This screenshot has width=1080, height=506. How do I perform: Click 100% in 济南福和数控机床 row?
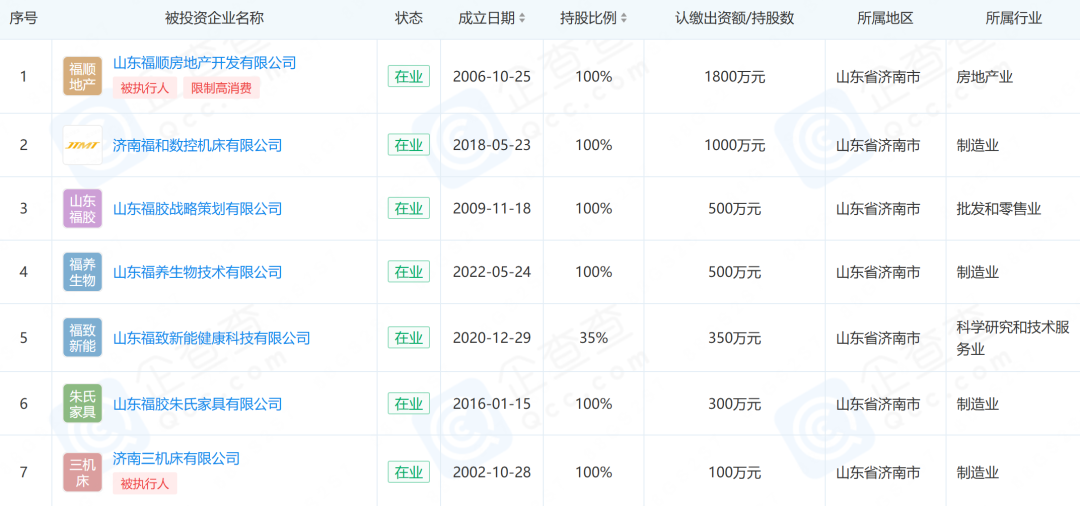point(593,145)
